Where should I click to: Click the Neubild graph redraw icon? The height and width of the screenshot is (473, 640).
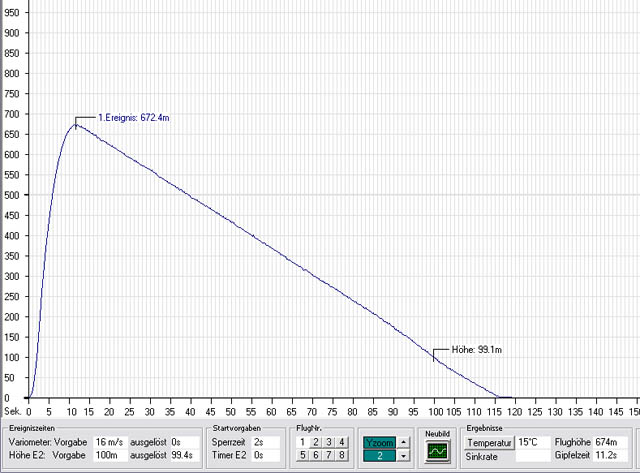pos(435,452)
